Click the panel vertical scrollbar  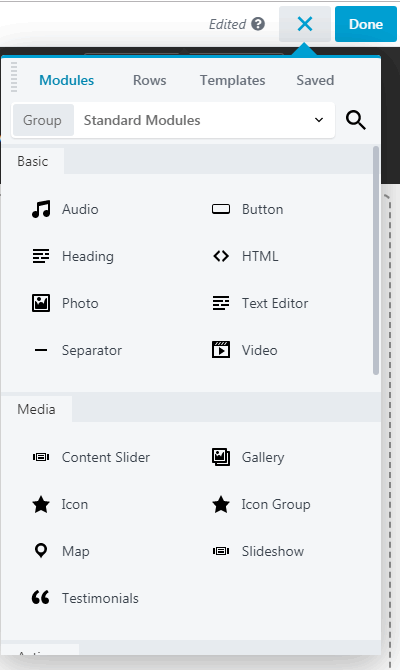coord(376,261)
